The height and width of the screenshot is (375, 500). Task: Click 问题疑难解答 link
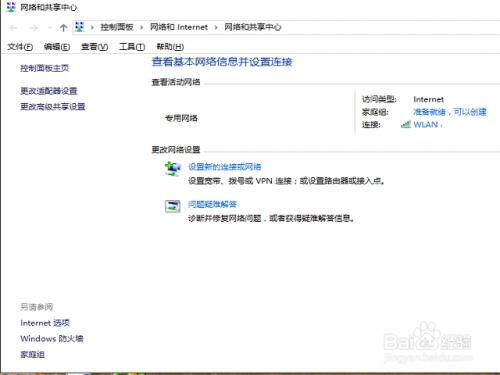(x=212, y=204)
